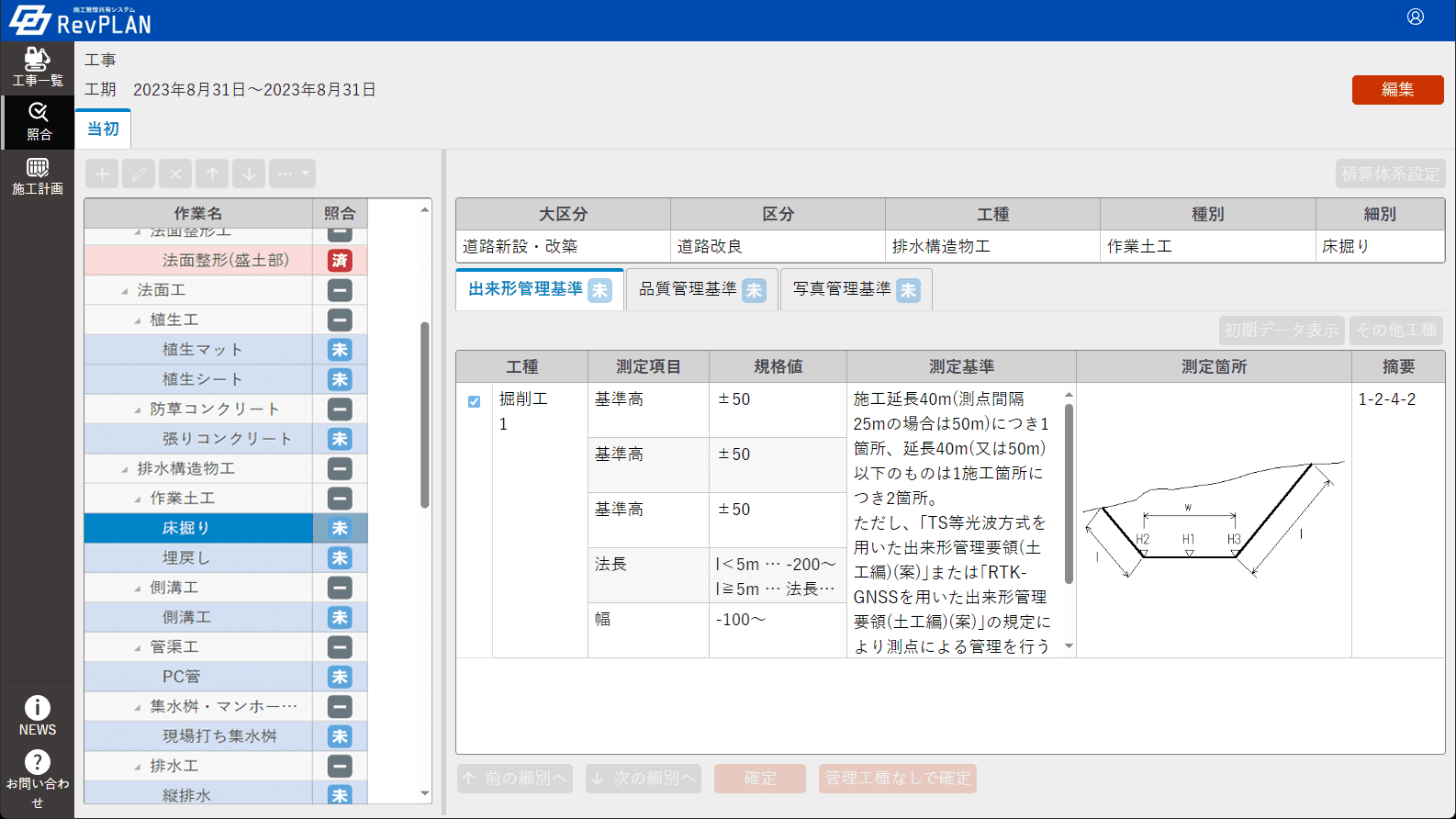The height and width of the screenshot is (819, 1456).
Task: Click the add (plus) toolbar button
Action: click(x=102, y=174)
